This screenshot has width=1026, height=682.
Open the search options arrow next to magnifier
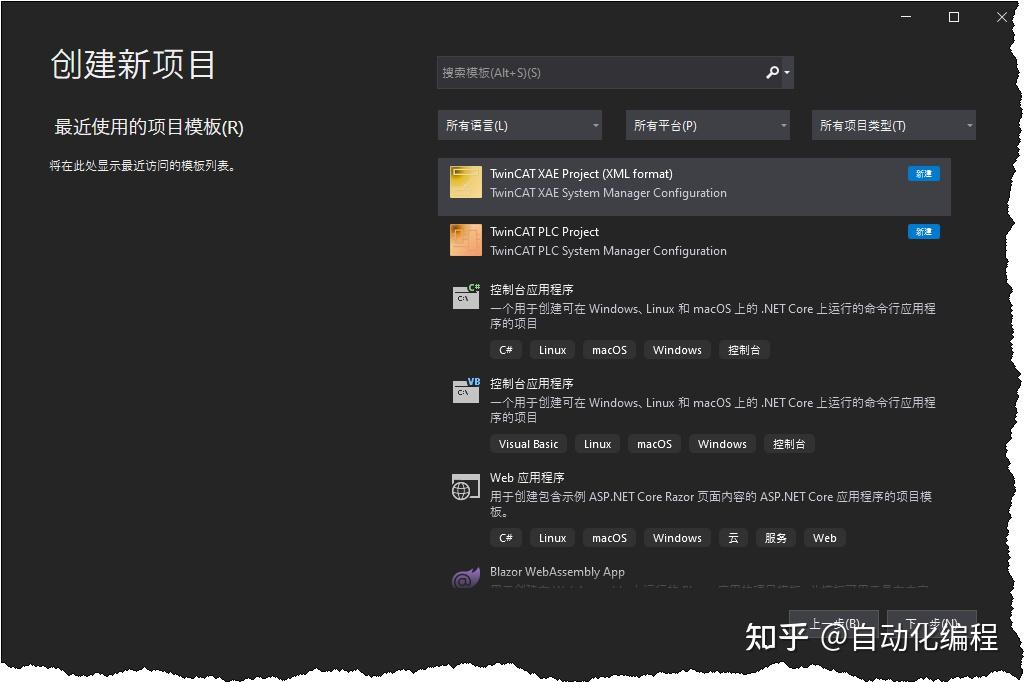click(787, 73)
